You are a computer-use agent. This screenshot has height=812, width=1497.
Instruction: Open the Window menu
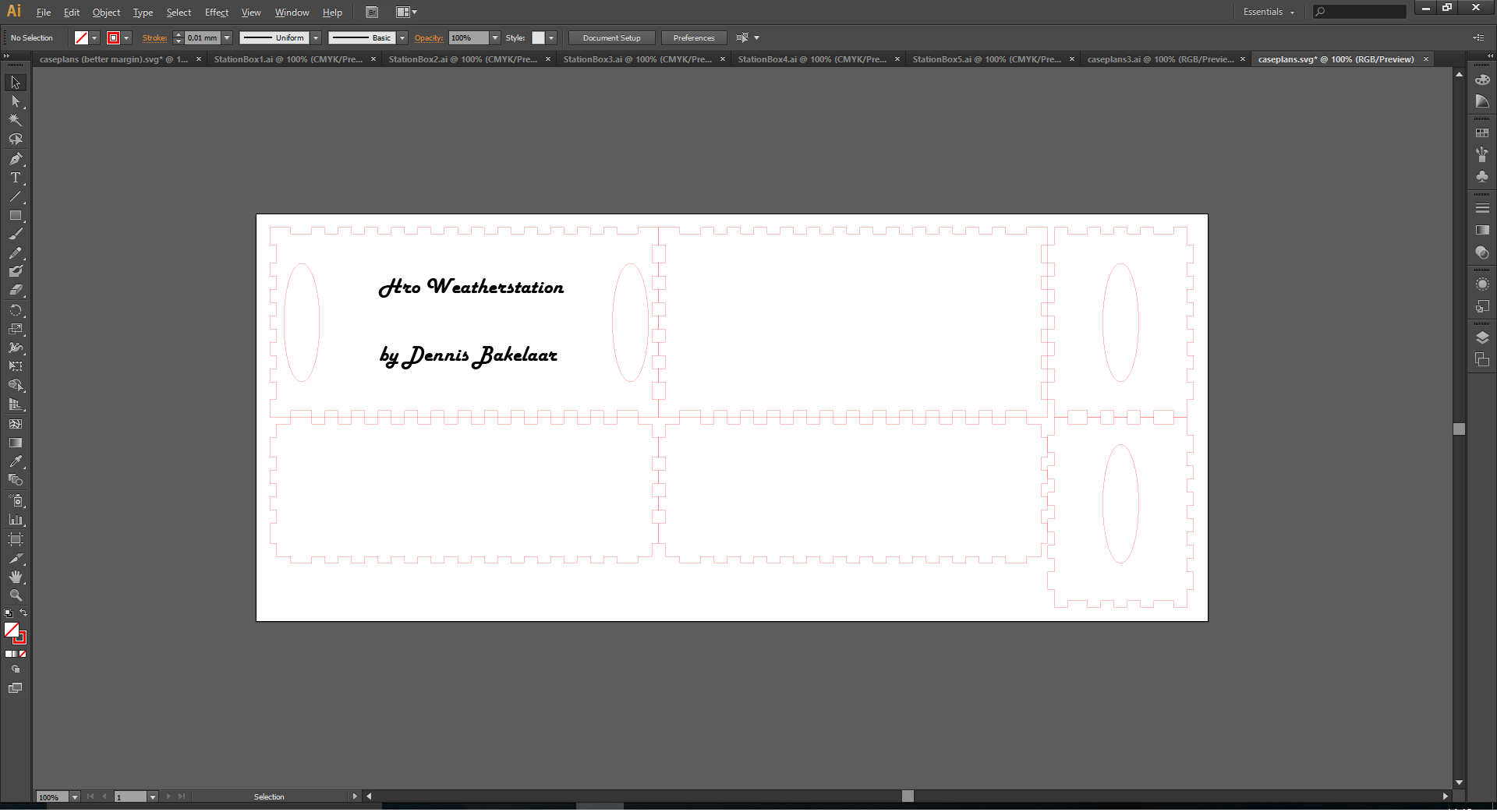(x=292, y=12)
